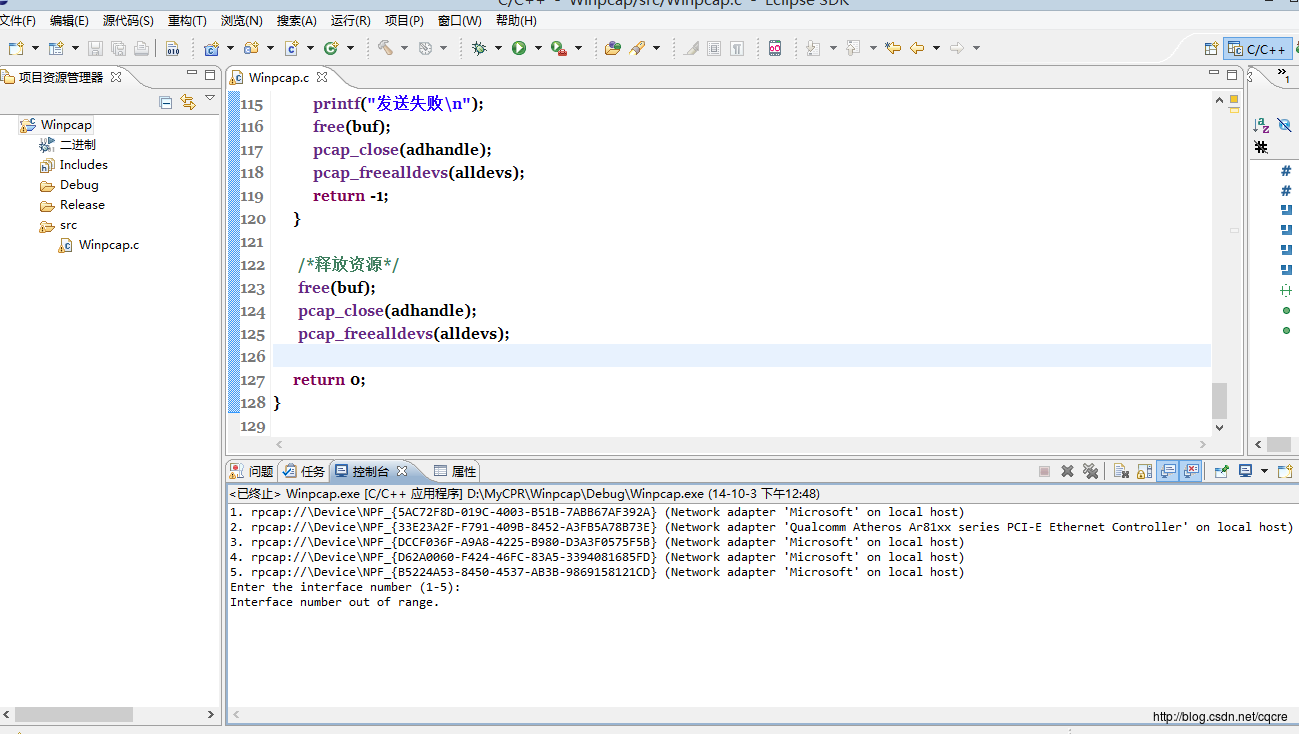Open the Build hammer dropdown arrow

coord(404,48)
